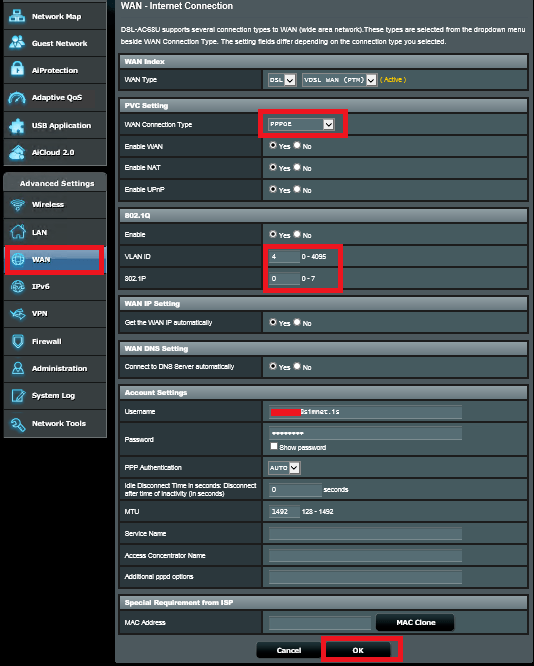
Task: Set Enable UPnP to No
Action: coord(297,189)
